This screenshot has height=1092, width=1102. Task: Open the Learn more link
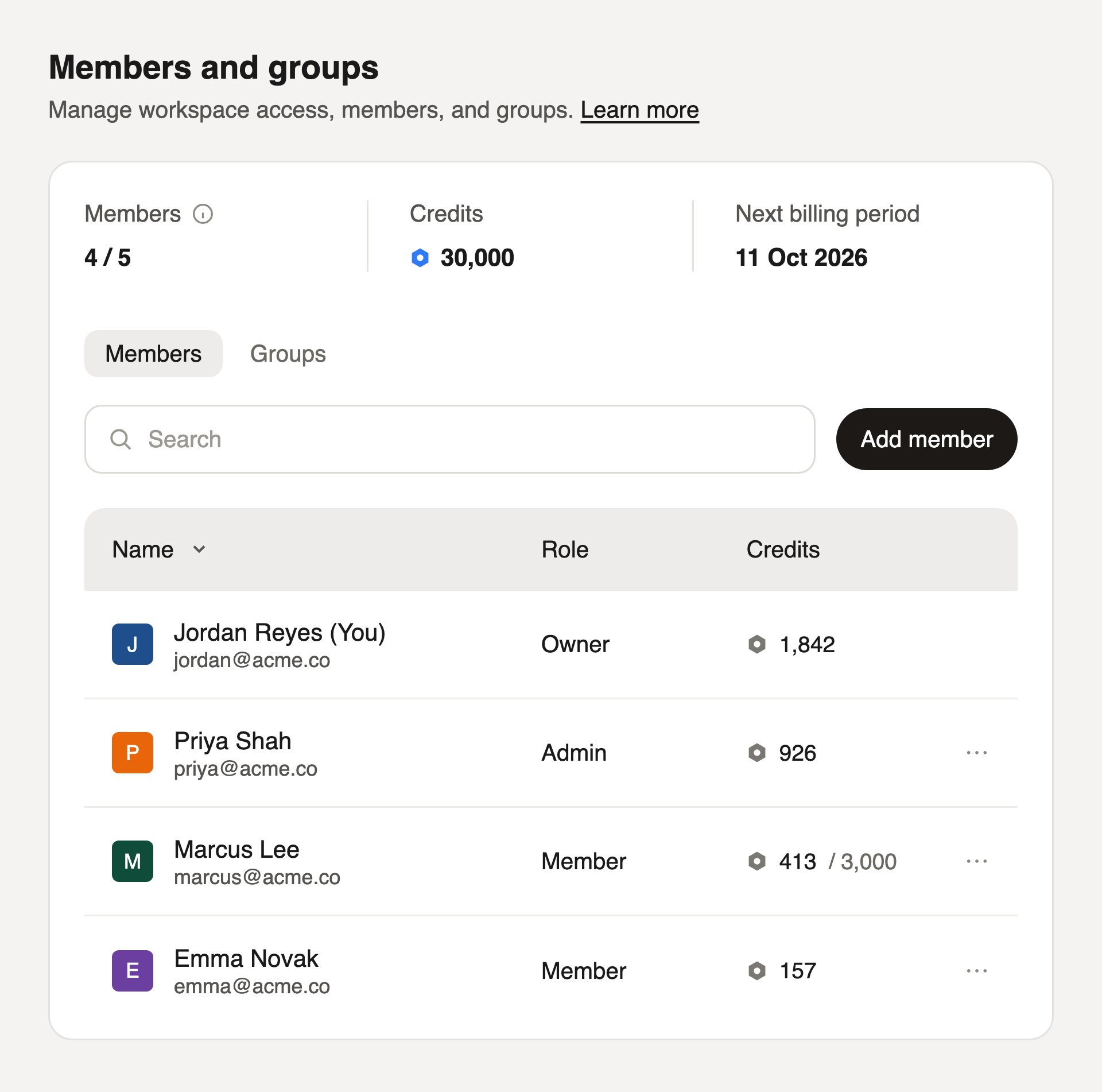[x=640, y=110]
